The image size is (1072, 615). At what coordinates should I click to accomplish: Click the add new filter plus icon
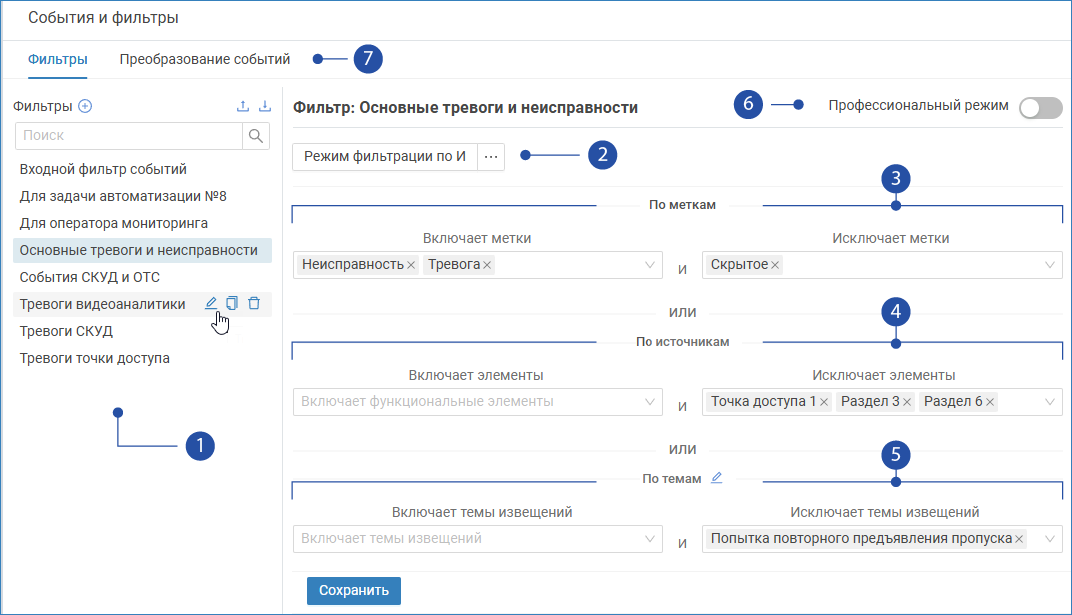85,107
